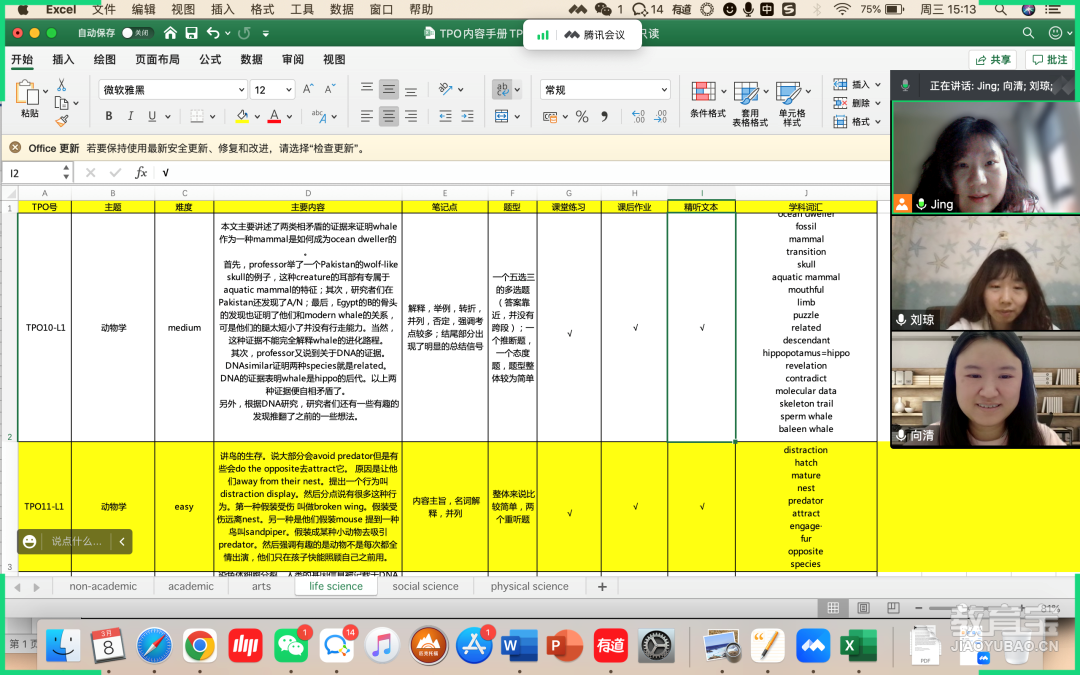The width and height of the screenshot is (1080, 675).
Task: Click the 说点什么 chat input box
Action: [76, 541]
